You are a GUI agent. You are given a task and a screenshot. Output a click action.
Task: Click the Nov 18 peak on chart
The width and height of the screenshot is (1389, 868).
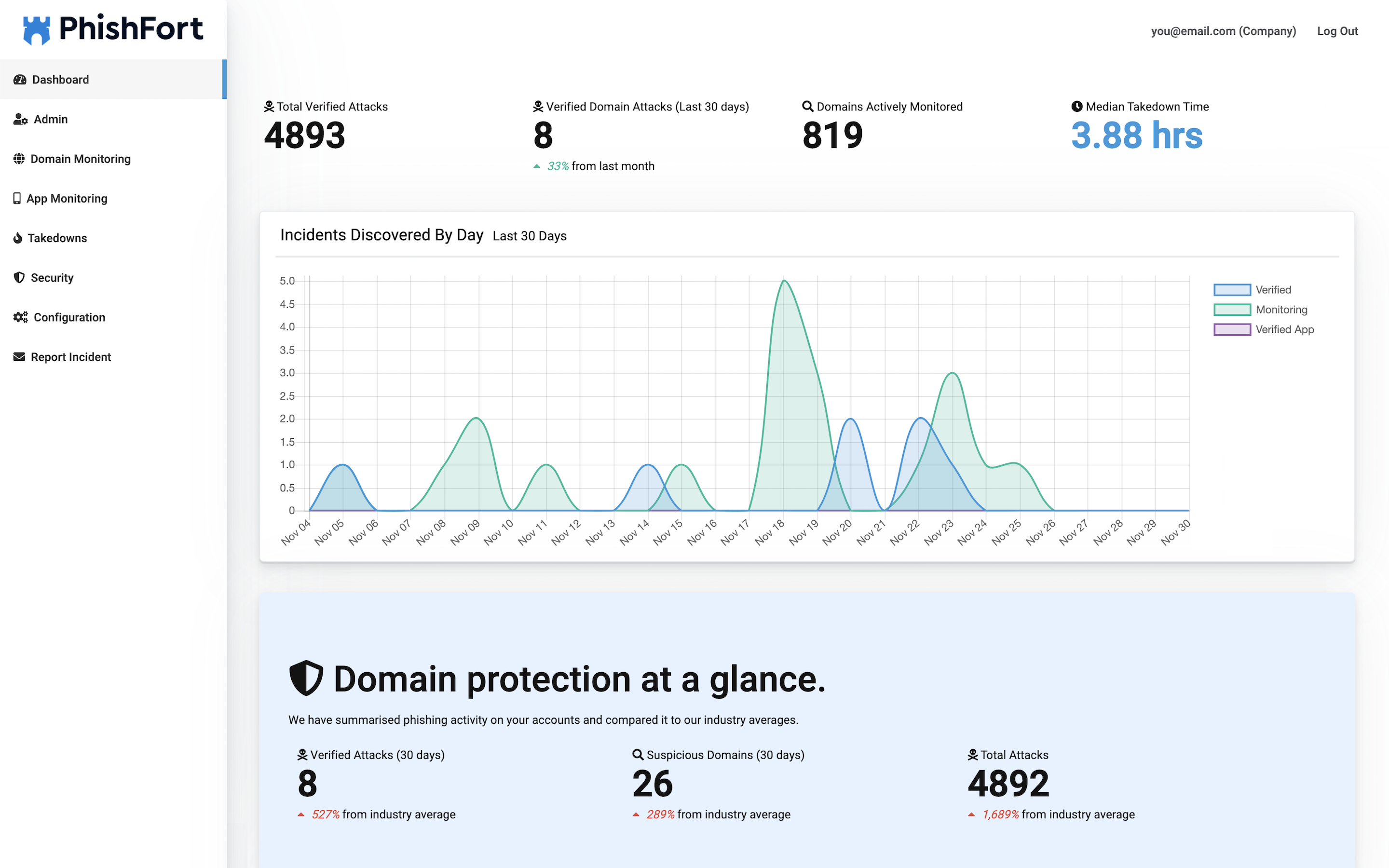[x=784, y=281]
